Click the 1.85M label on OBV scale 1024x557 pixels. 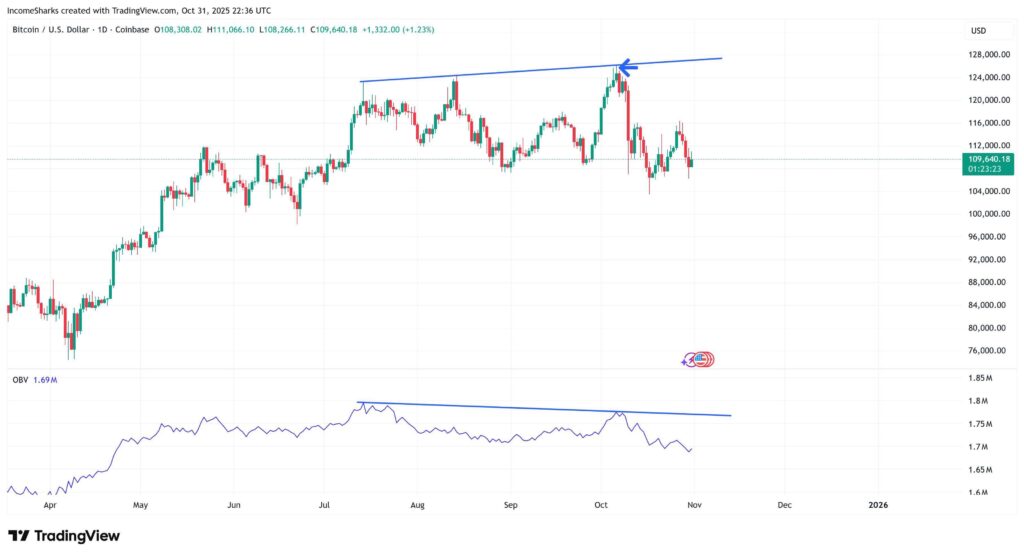coord(980,378)
